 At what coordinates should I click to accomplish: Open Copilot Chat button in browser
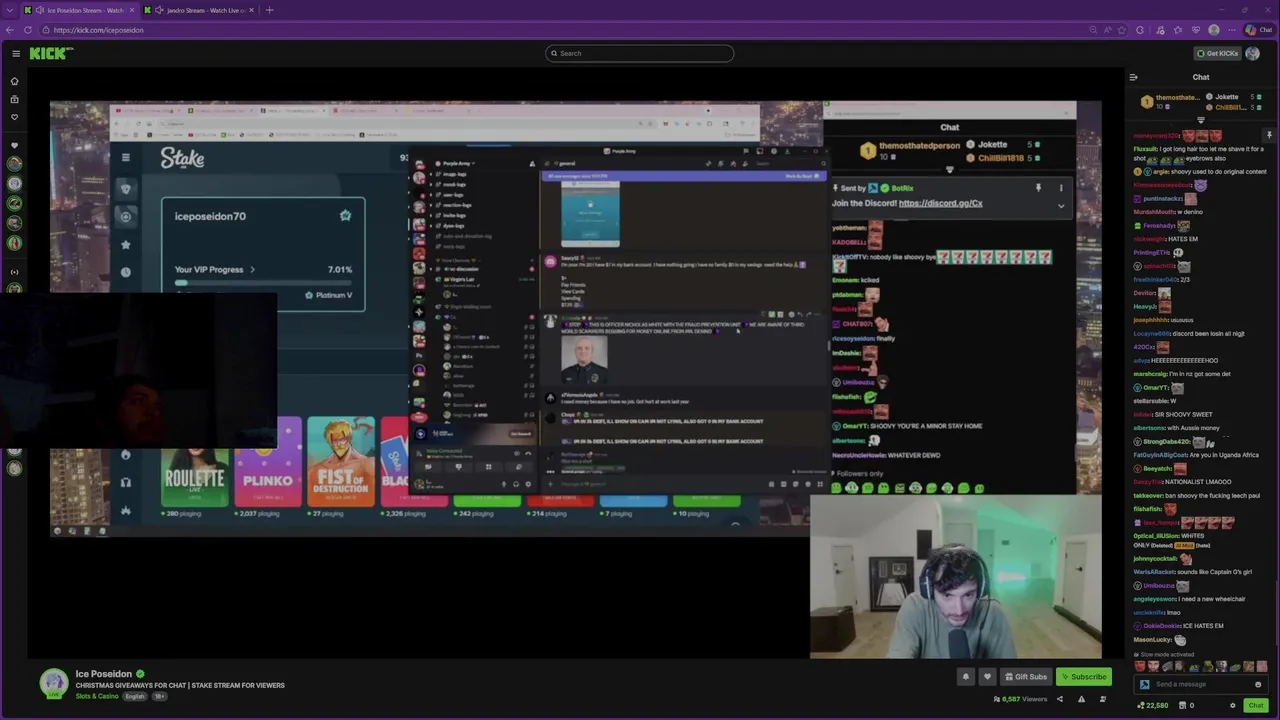[1259, 30]
